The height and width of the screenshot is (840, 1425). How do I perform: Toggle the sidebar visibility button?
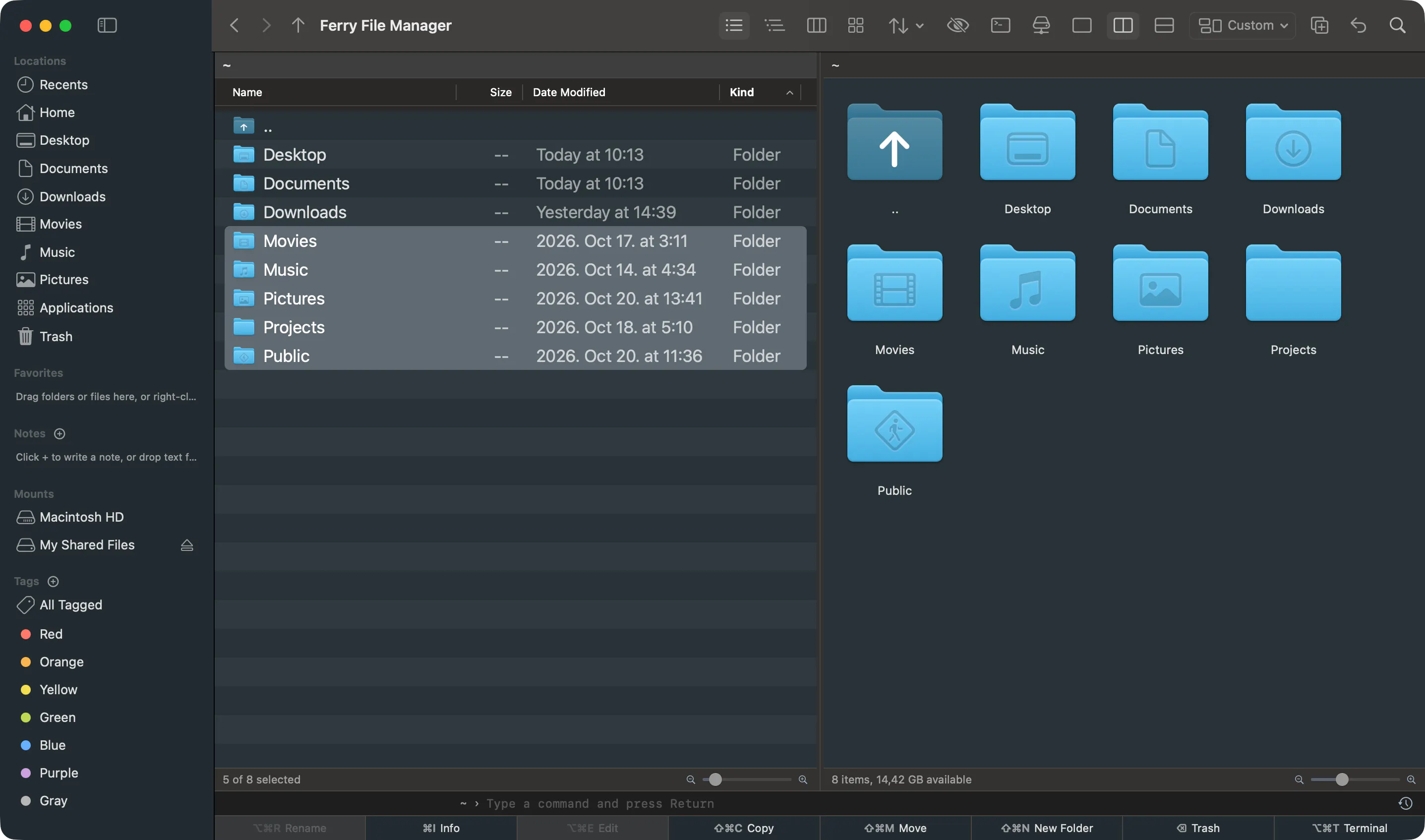tap(107, 25)
